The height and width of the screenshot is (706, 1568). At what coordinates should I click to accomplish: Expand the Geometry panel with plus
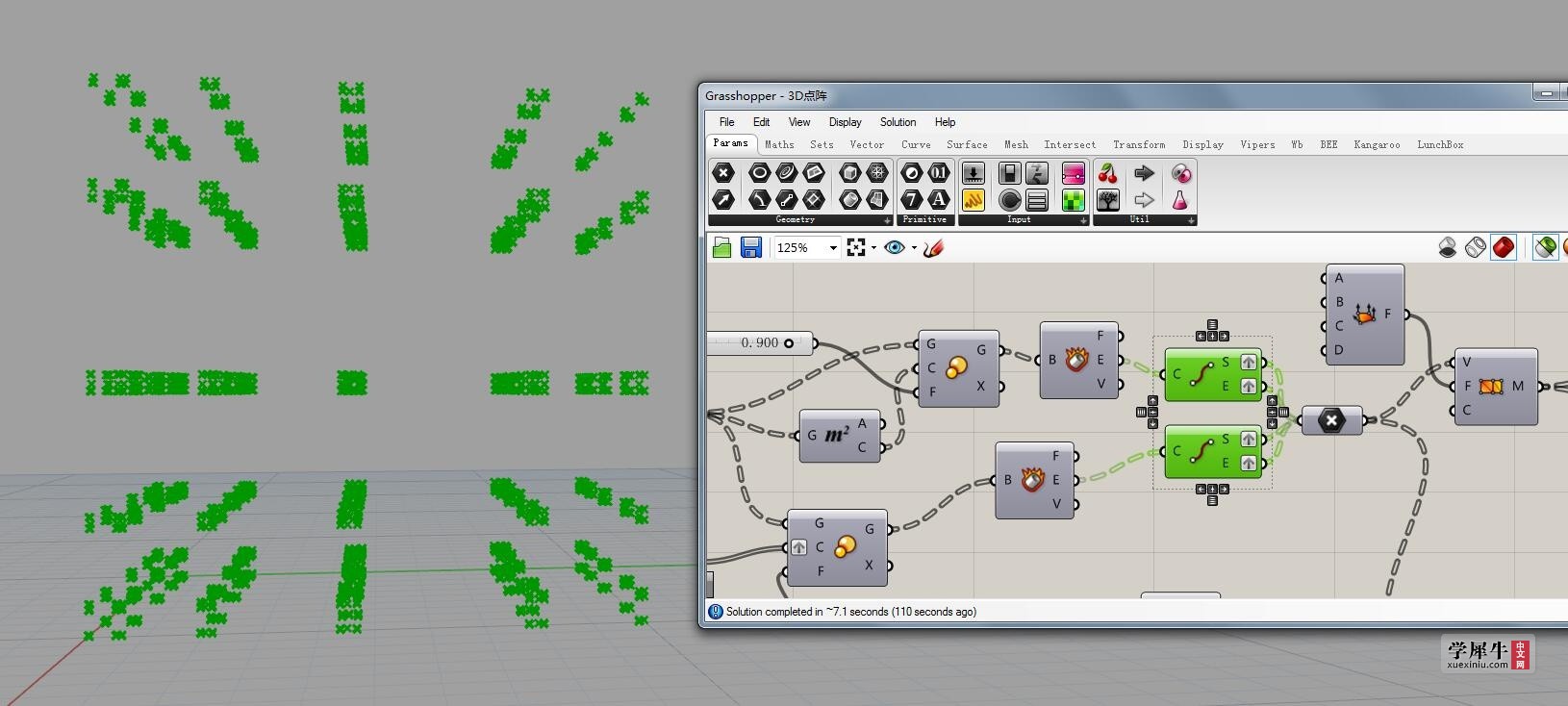pyautogui.click(x=887, y=220)
